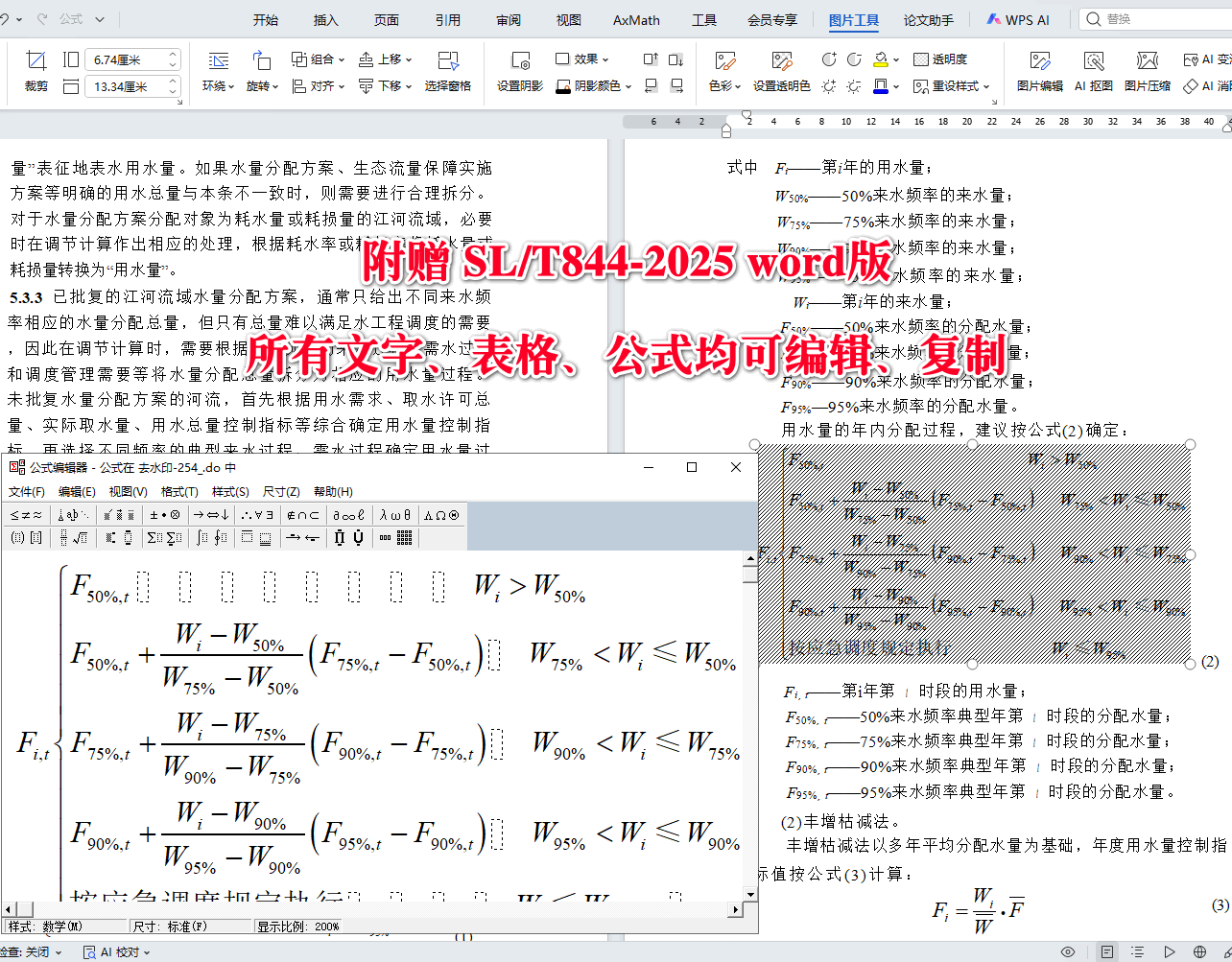Switch to the 图片工具 ribbon tab

pyautogui.click(x=854, y=19)
